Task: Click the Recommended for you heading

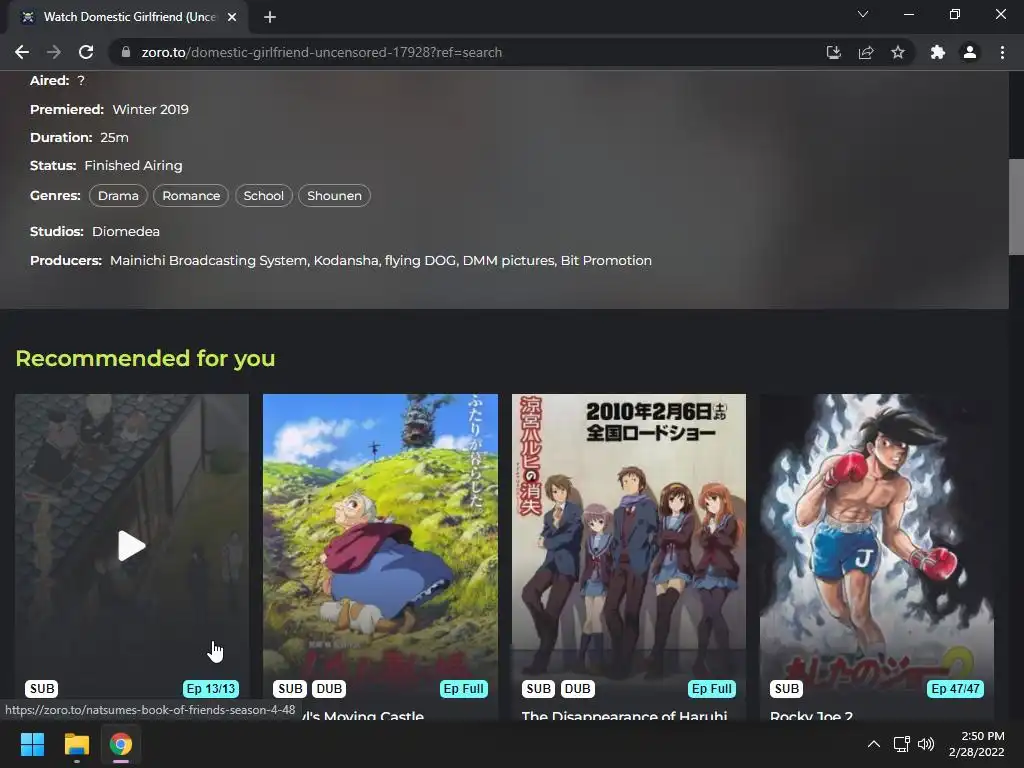Action: pyautogui.click(x=146, y=358)
